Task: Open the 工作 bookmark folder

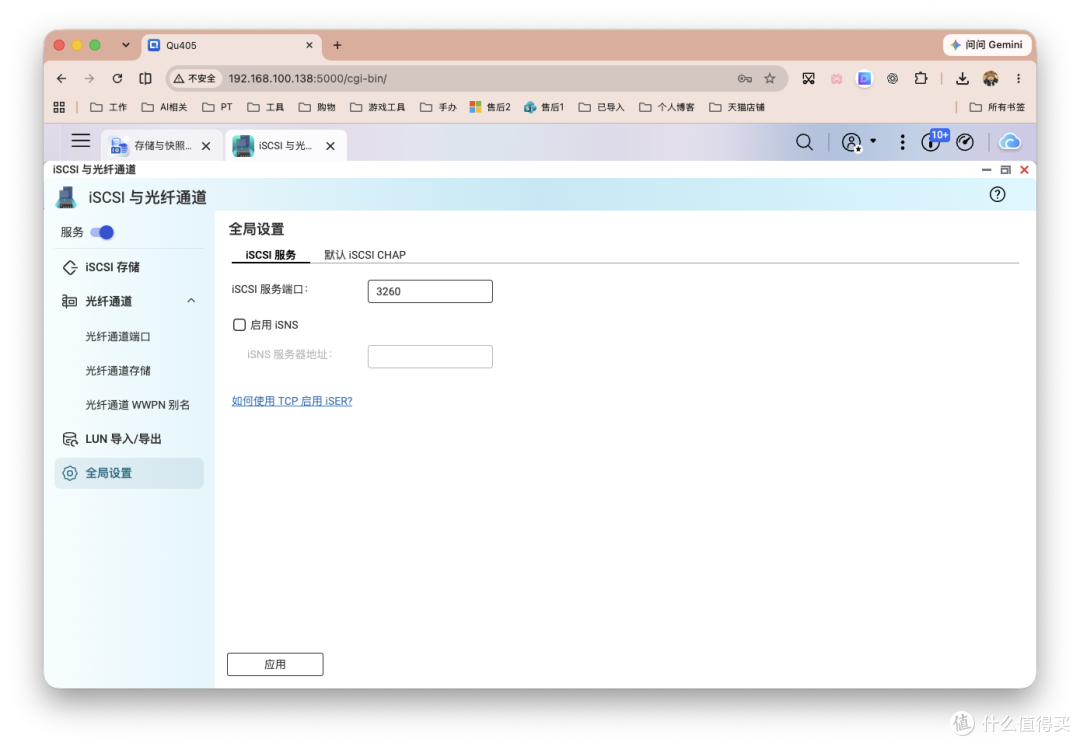Action: pyautogui.click(x=109, y=107)
